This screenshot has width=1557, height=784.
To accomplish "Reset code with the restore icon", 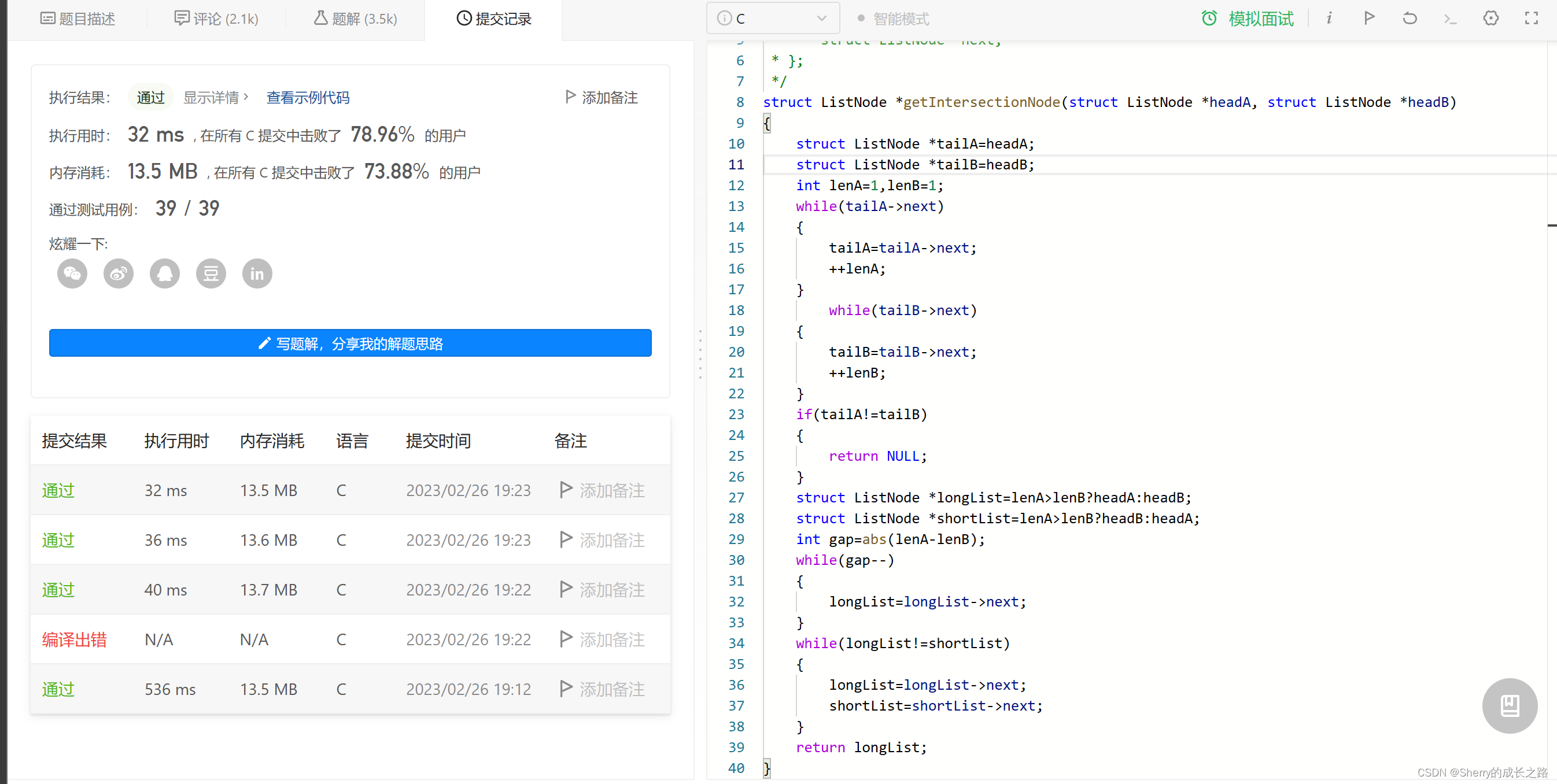I will (x=1410, y=18).
